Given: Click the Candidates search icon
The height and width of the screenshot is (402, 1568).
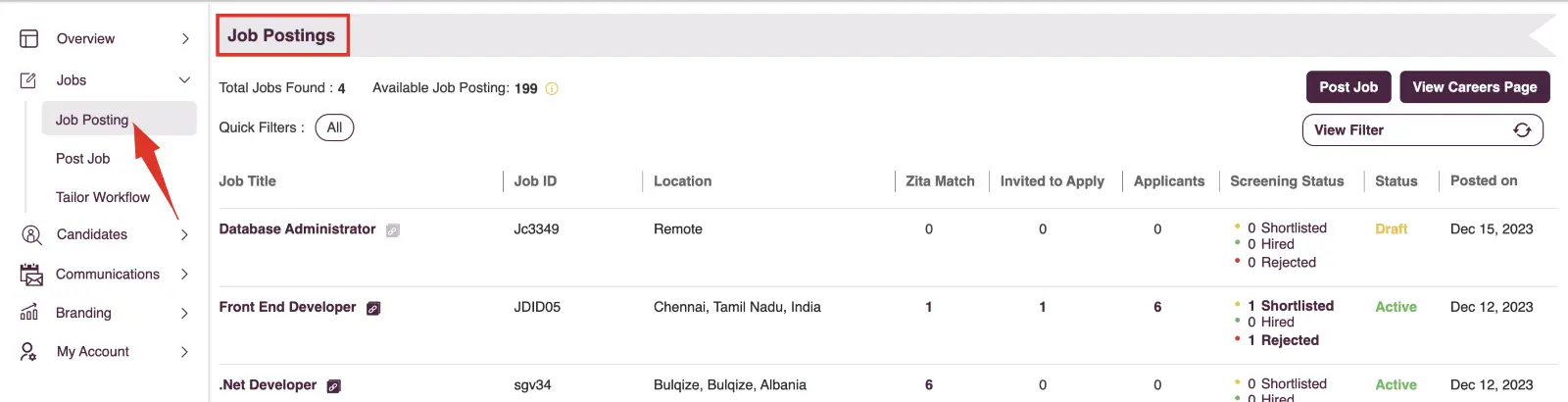Looking at the screenshot, I should pos(31,234).
